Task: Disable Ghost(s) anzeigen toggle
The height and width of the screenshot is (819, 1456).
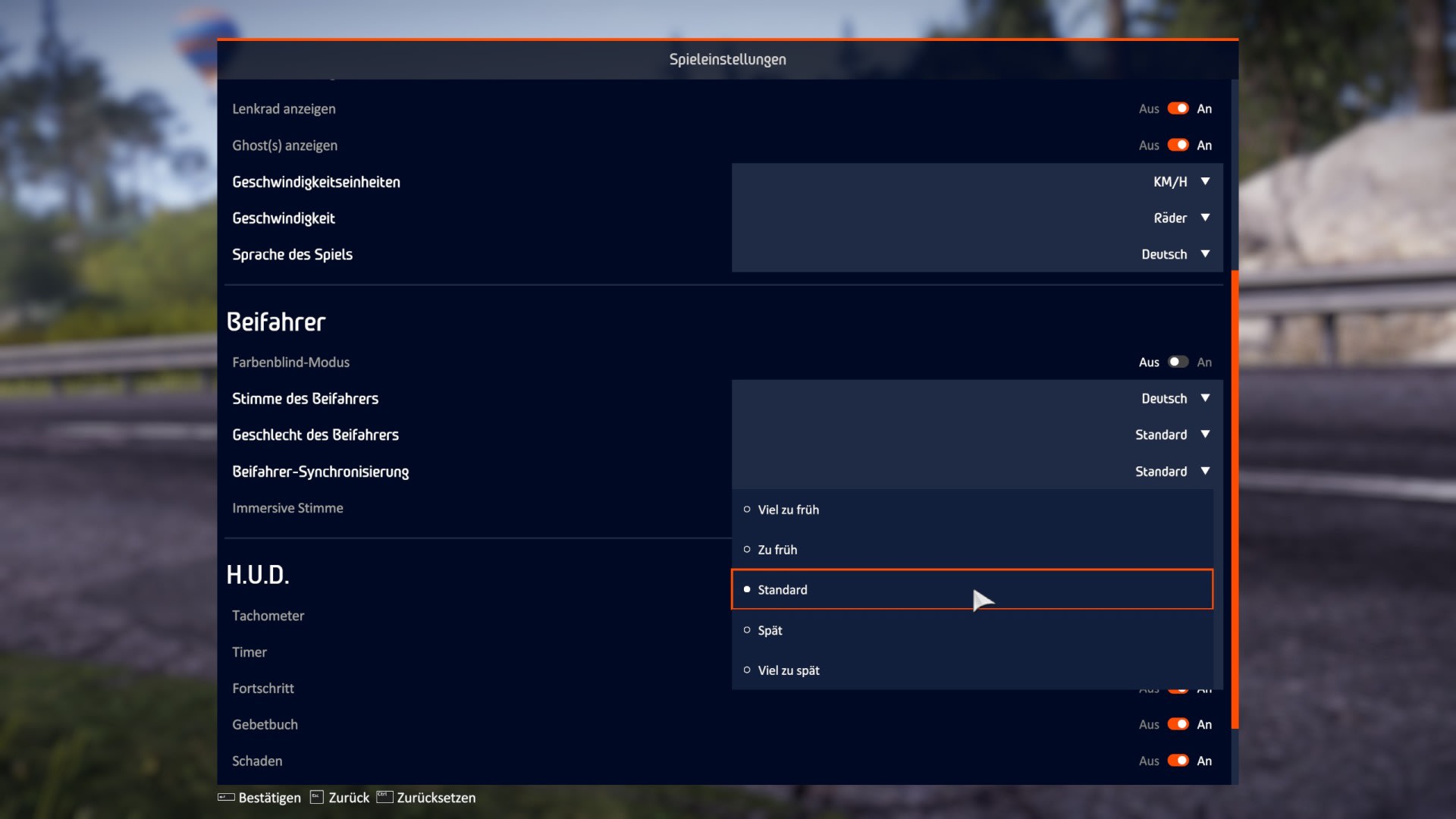Action: (x=1178, y=145)
